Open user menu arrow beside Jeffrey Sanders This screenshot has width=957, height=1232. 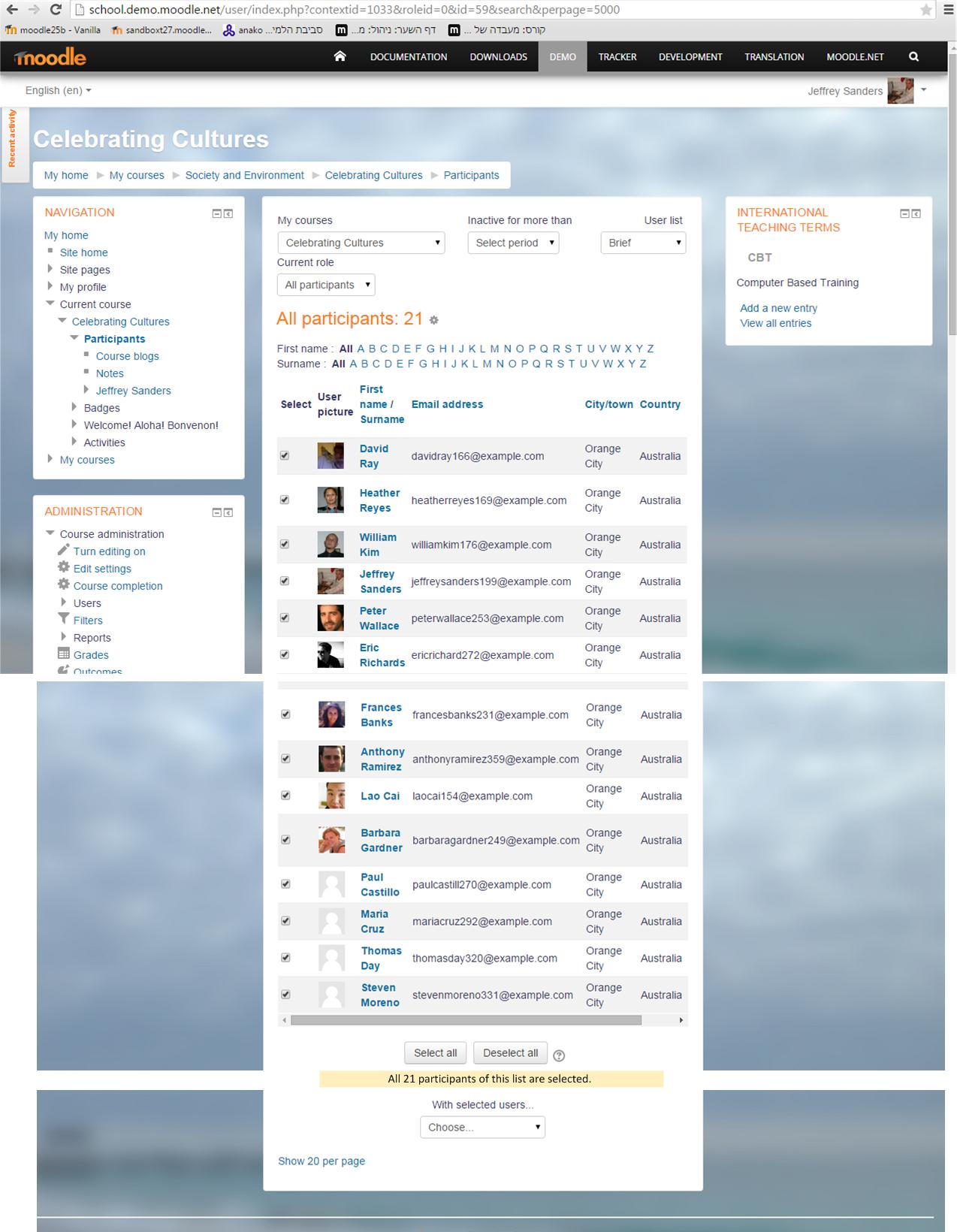(924, 90)
